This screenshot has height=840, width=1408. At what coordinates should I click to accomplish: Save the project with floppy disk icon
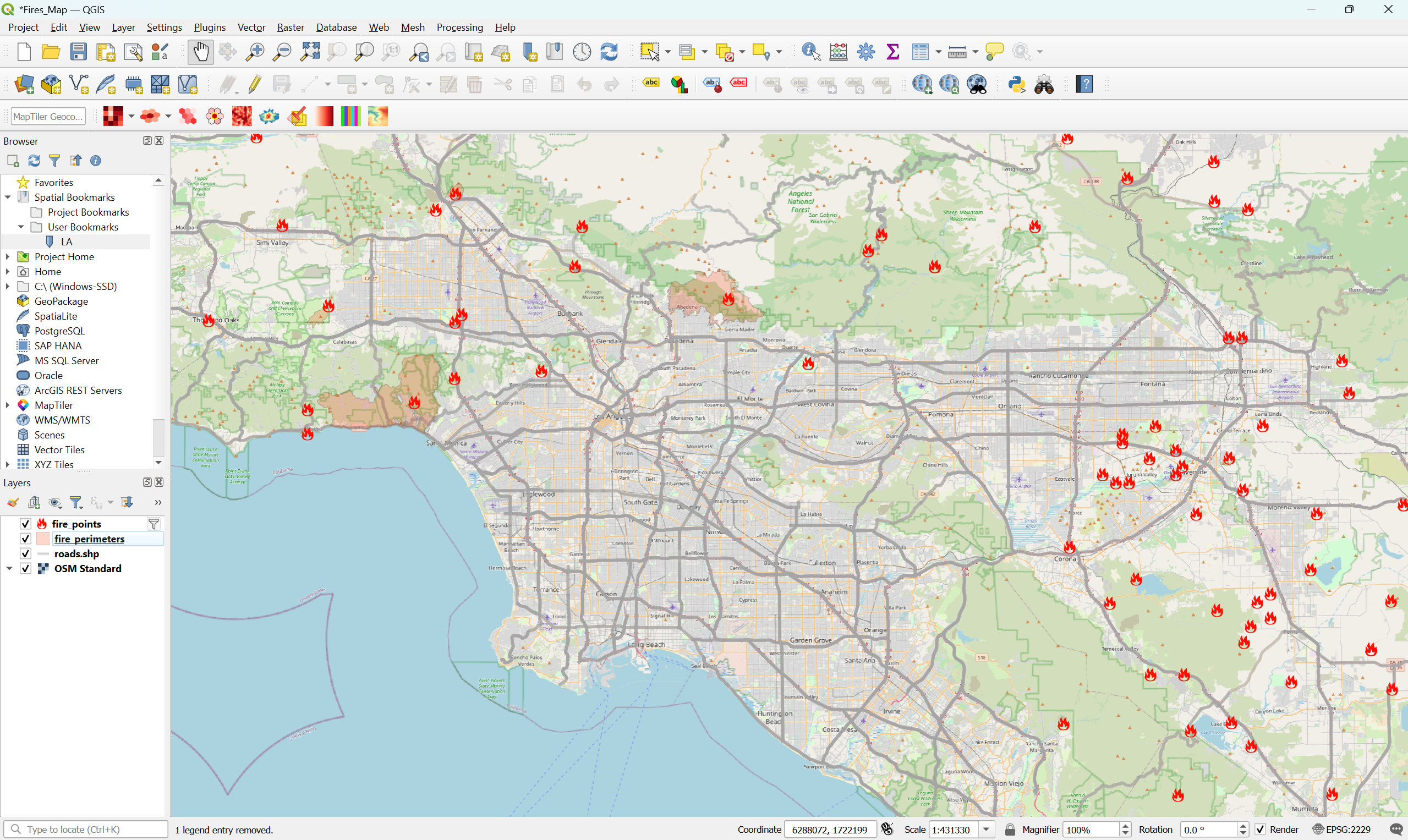[78, 52]
